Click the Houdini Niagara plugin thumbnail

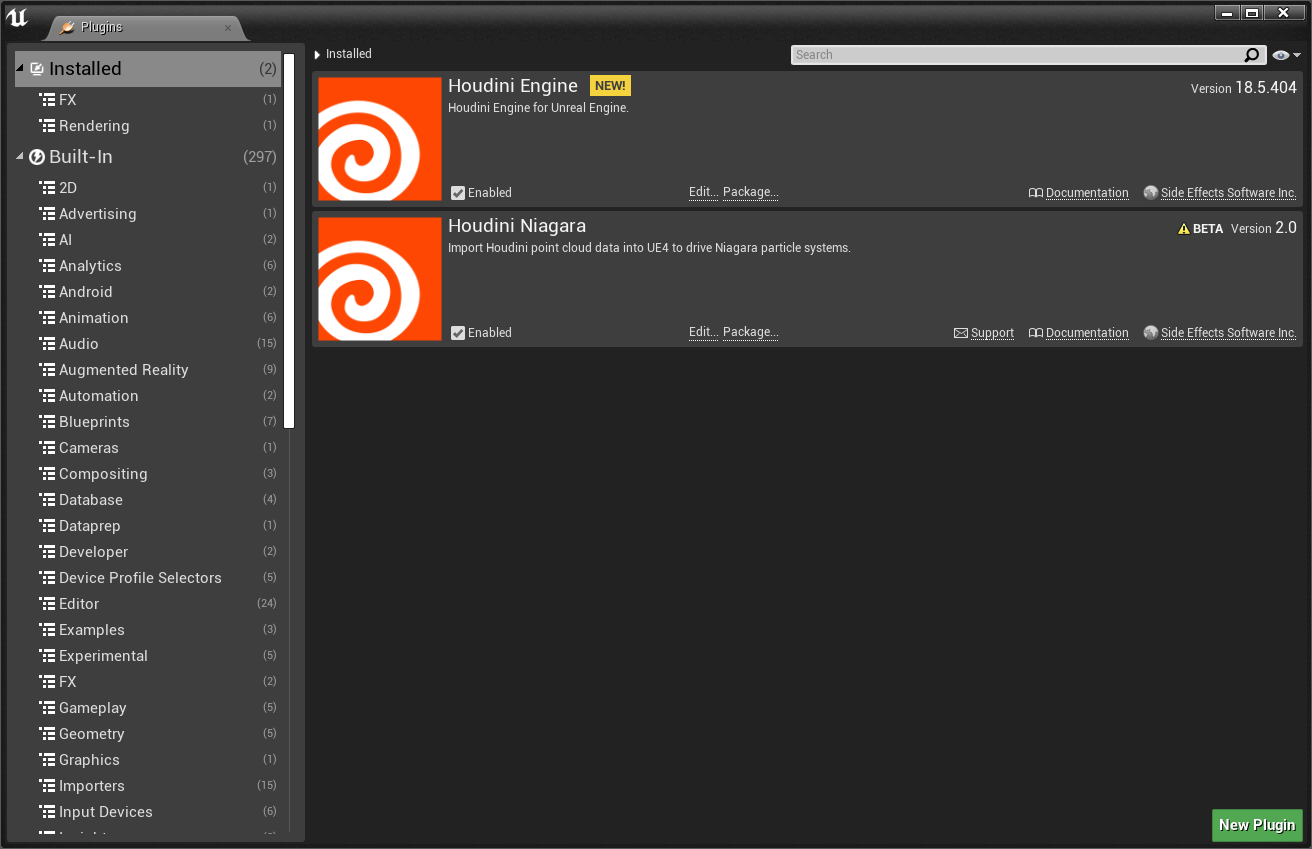click(380, 279)
